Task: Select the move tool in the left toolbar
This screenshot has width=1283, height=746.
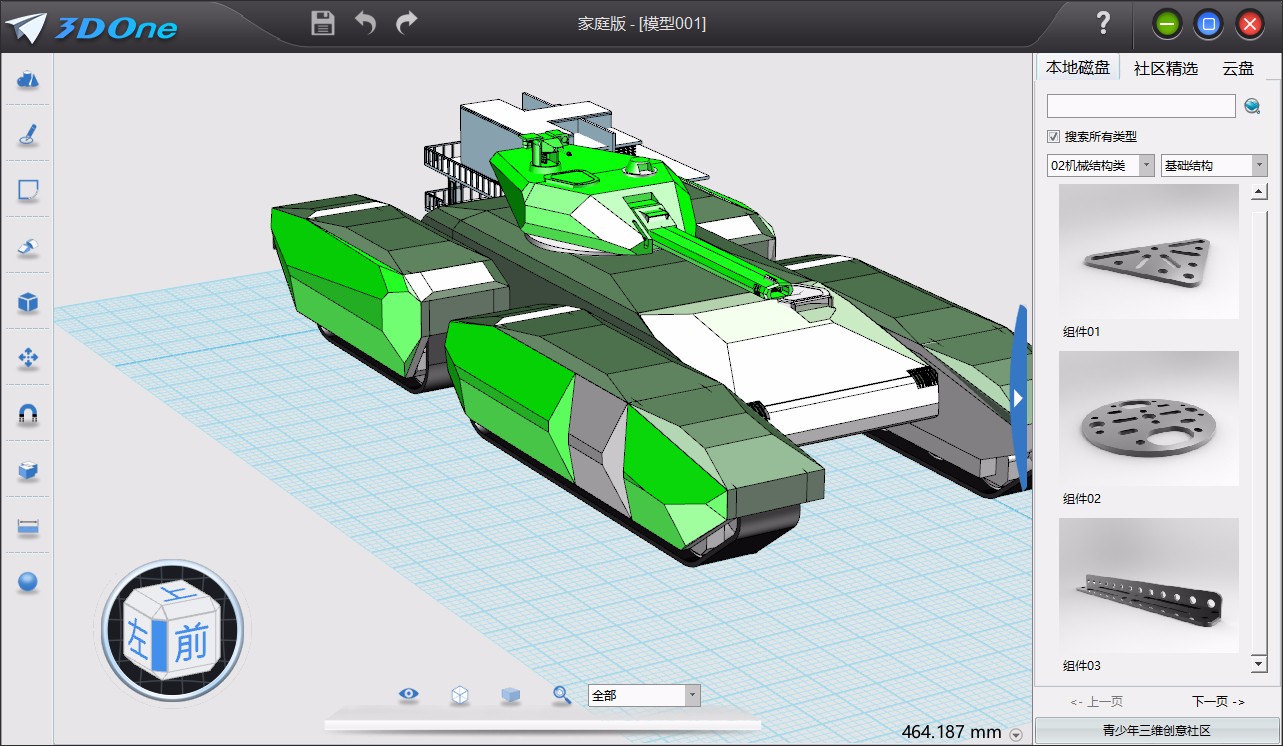Action: coord(27,356)
